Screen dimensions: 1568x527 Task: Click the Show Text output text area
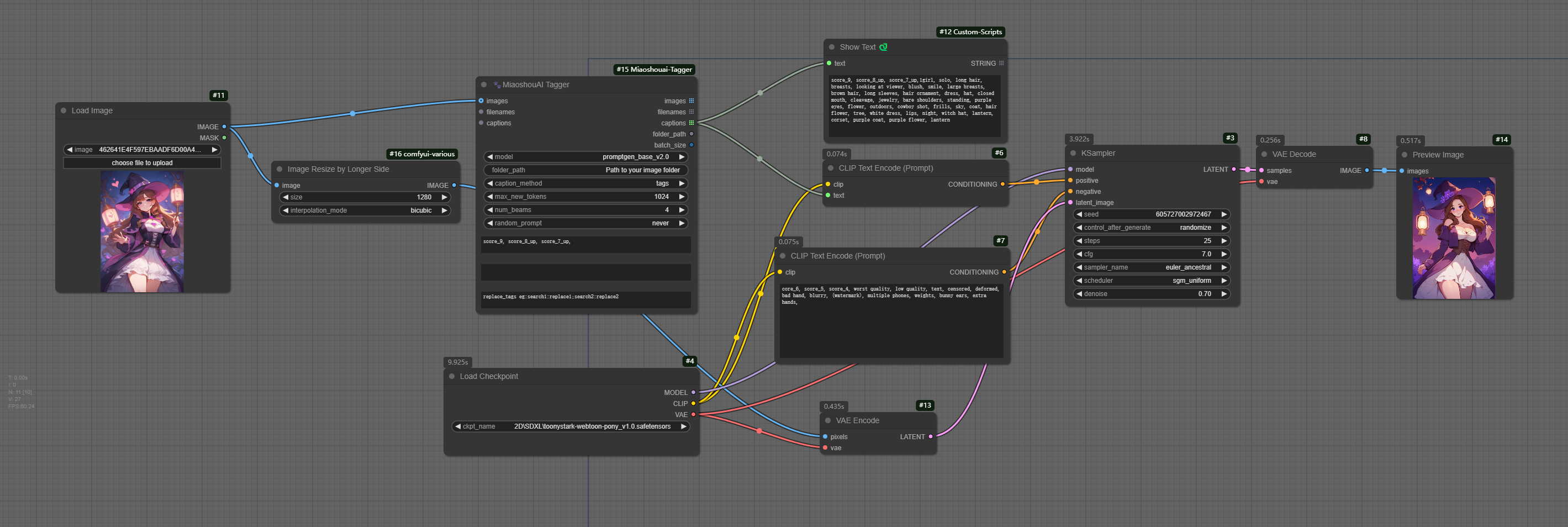coord(915,106)
